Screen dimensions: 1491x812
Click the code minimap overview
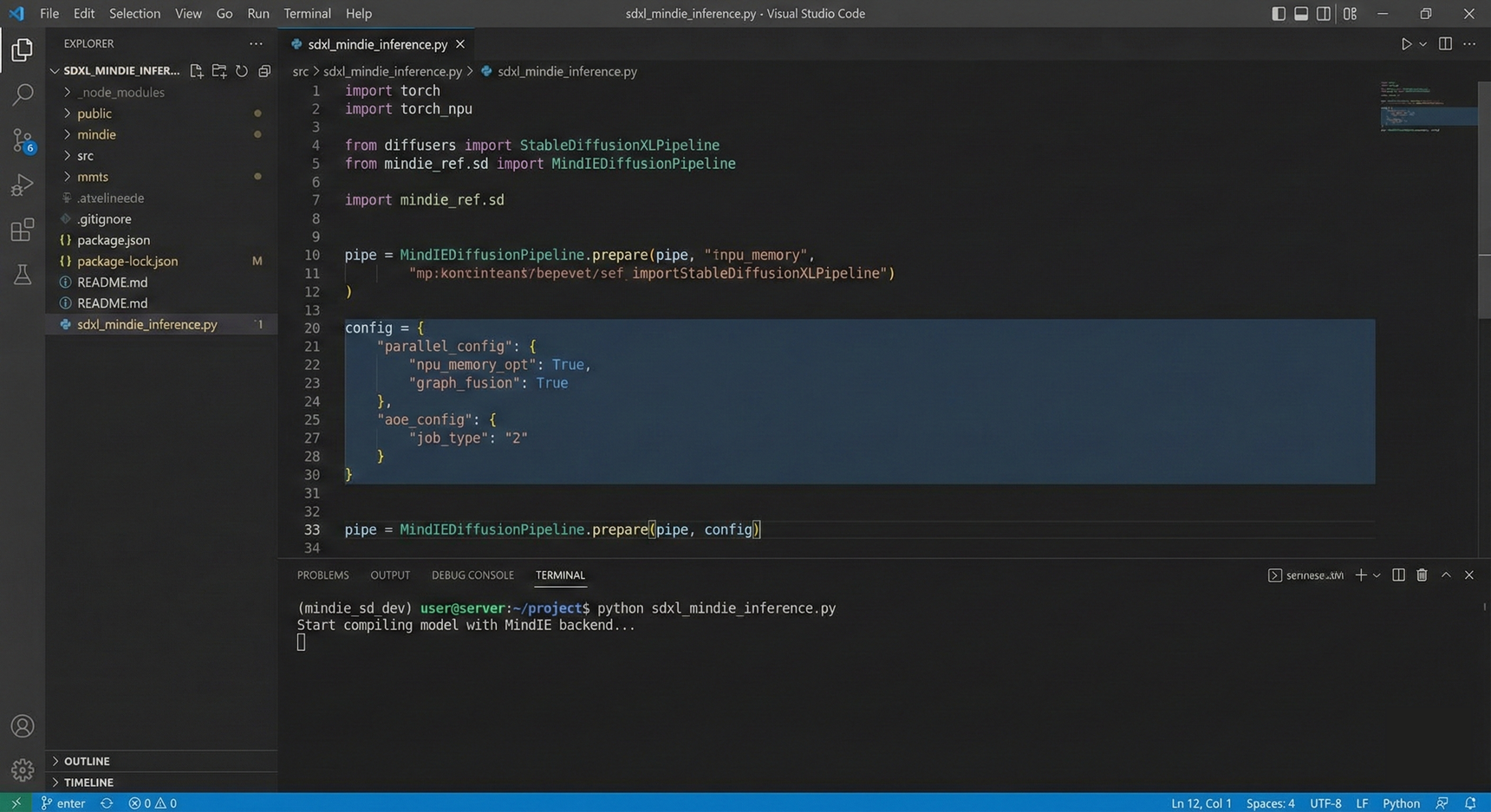point(1428,107)
